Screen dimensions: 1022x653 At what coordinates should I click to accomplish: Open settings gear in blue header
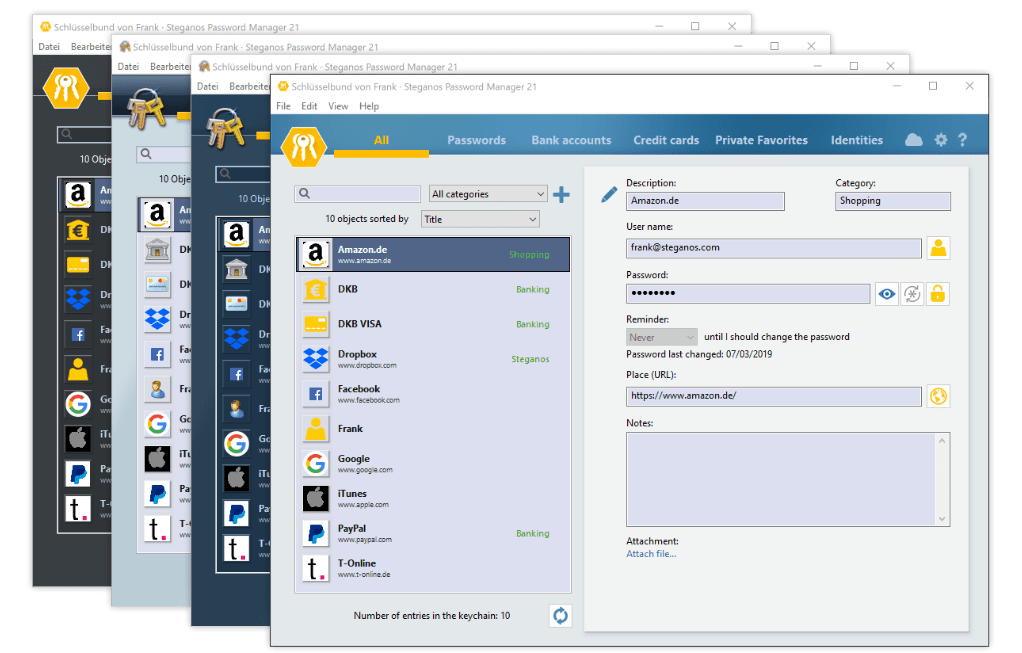click(941, 140)
